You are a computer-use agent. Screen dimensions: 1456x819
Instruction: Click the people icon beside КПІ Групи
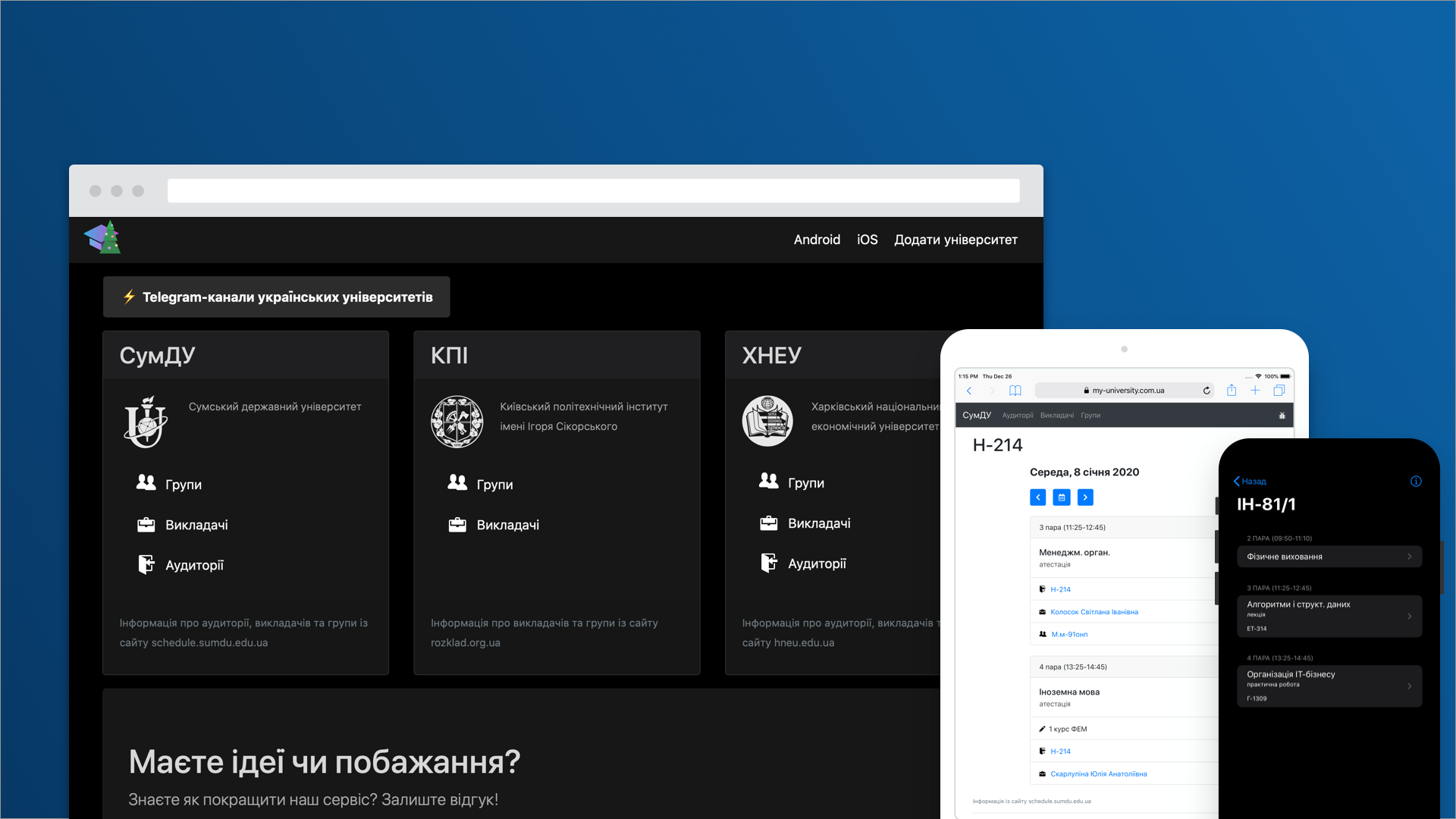click(x=457, y=482)
